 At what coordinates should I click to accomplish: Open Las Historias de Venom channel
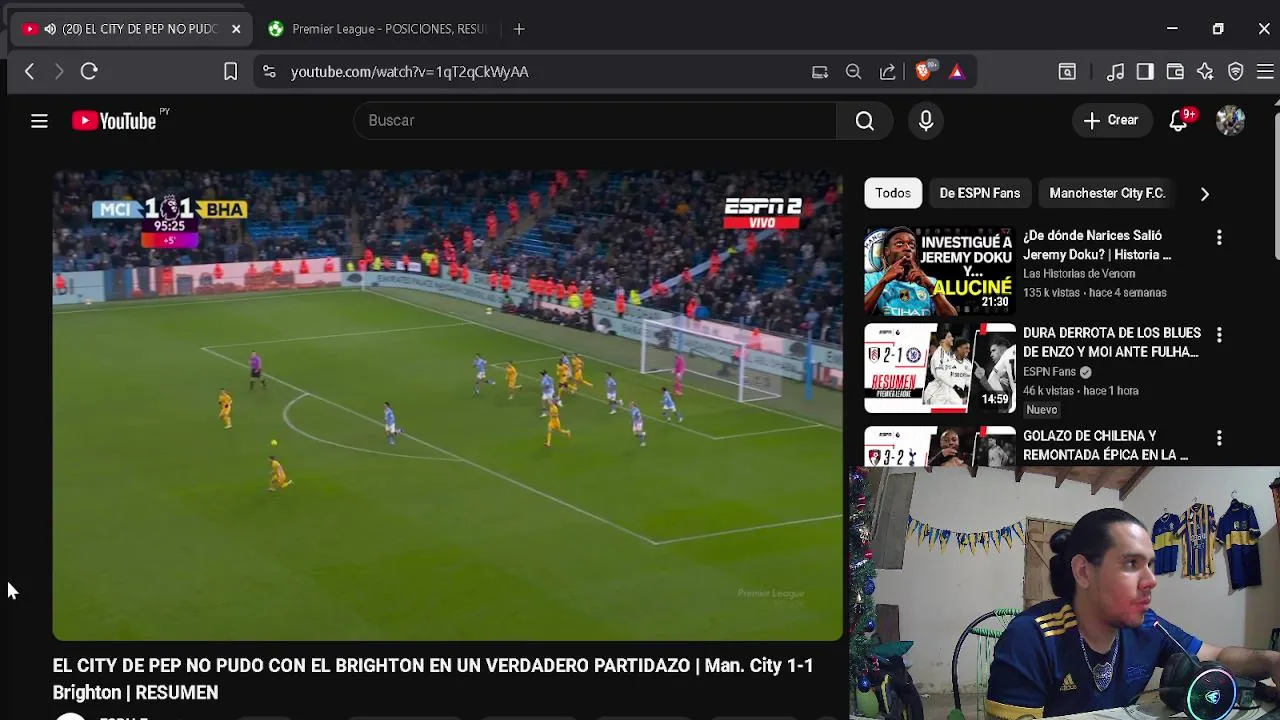pyautogui.click(x=1079, y=274)
